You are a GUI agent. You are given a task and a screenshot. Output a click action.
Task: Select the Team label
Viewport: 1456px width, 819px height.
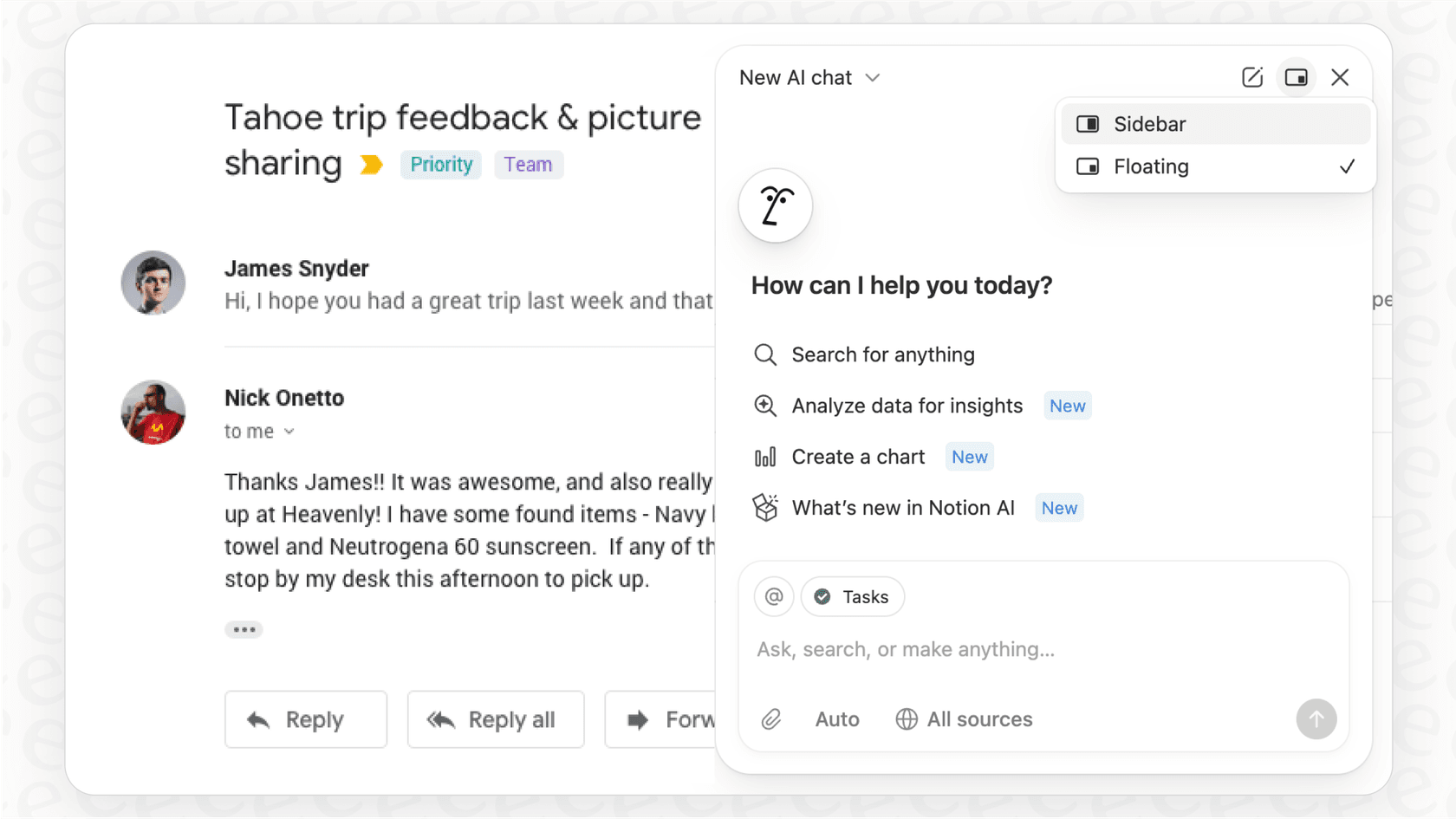pyautogui.click(x=529, y=165)
